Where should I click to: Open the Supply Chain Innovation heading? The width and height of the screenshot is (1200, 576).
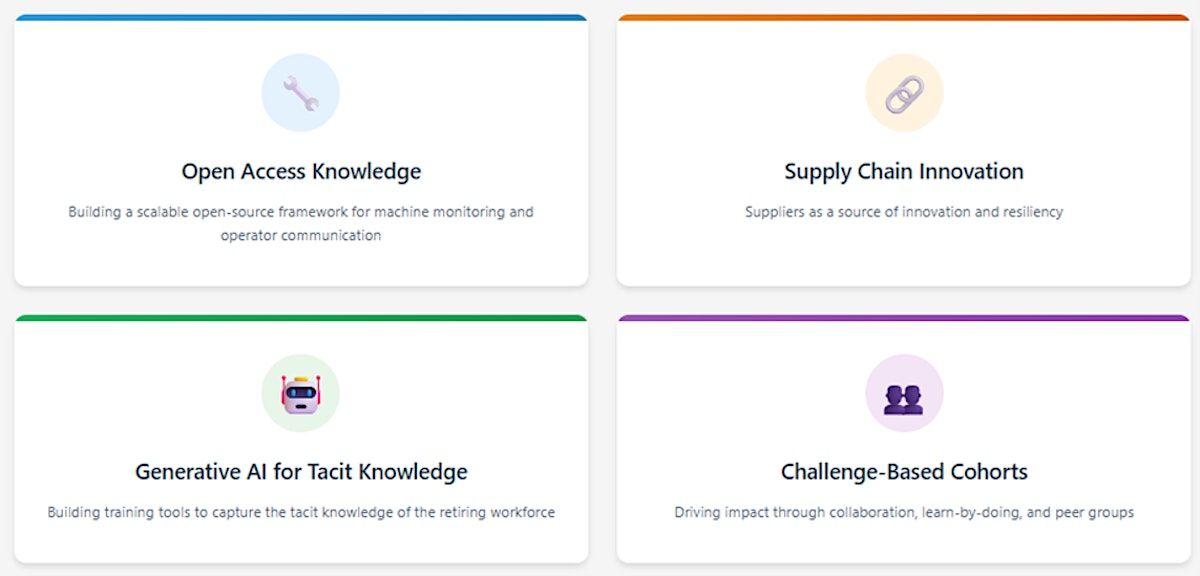pos(904,171)
